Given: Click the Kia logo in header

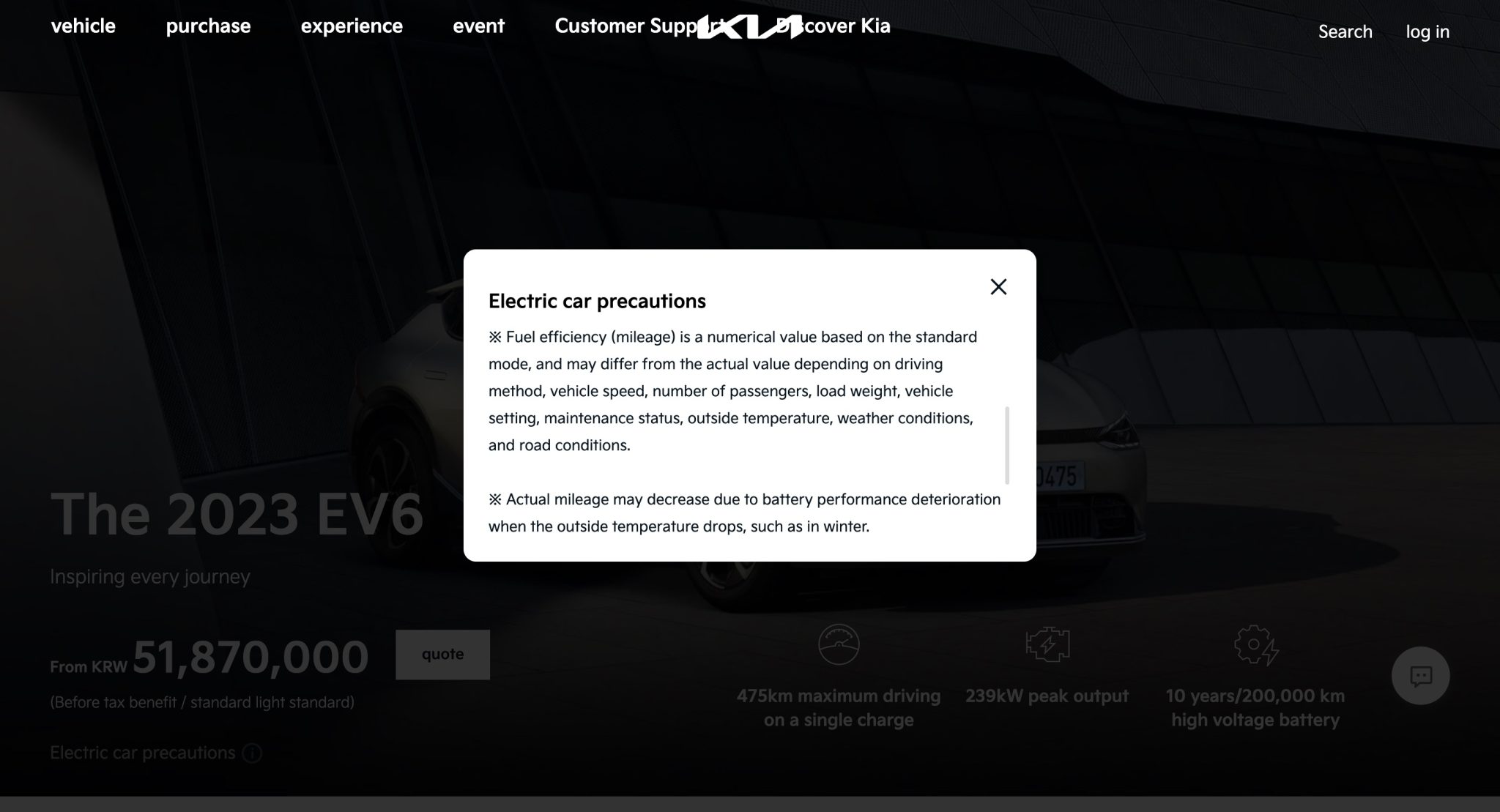Looking at the screenshot, I should coord(749,27).
